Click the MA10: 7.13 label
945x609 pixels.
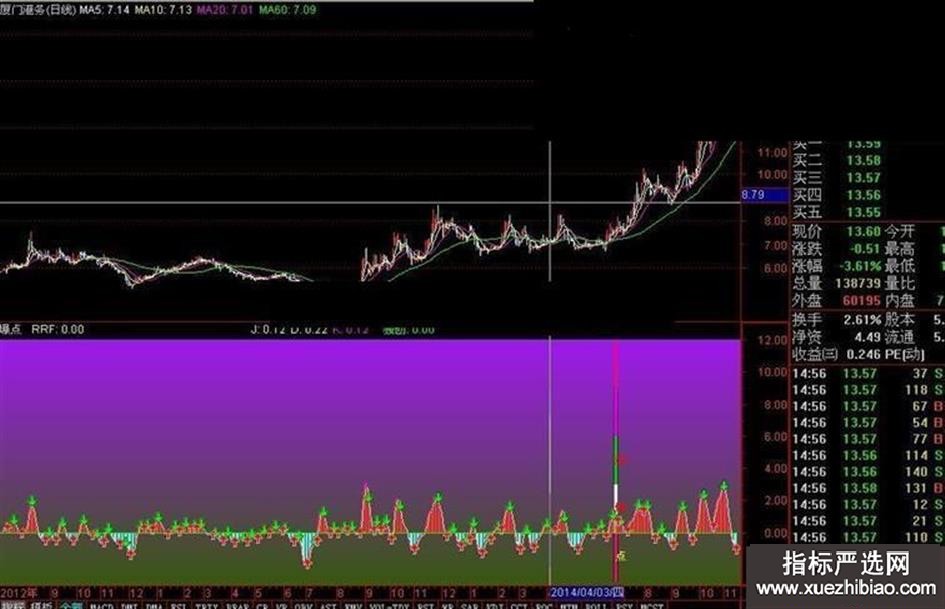(x=163, y=10)
